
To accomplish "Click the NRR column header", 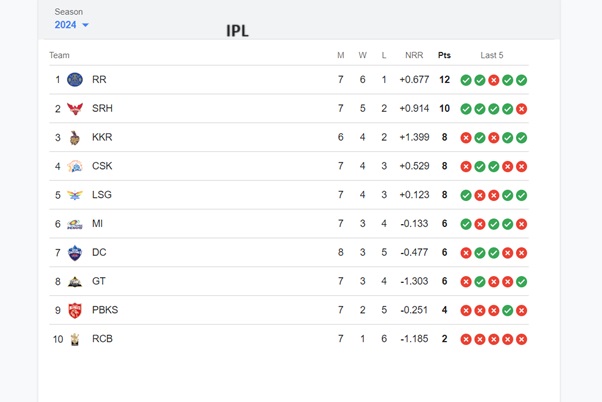I will [x=414, y=55].
